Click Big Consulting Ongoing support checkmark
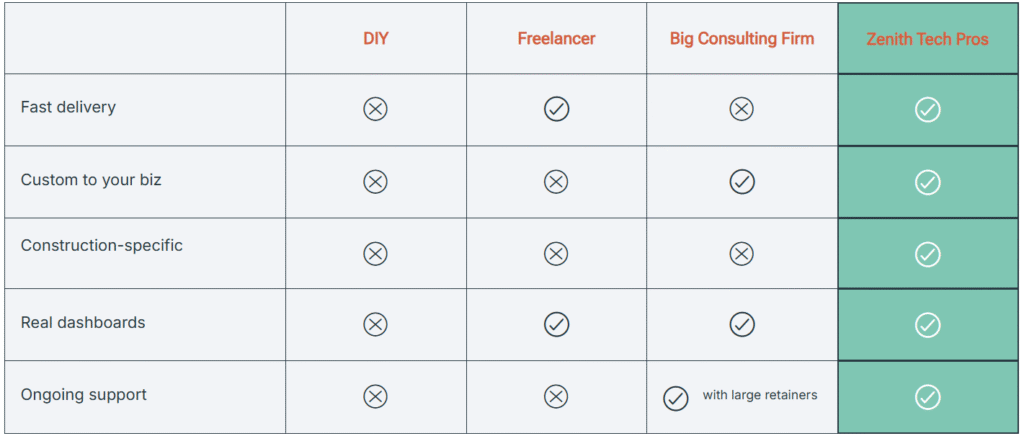Image resolution: width=1024 pixels, height=436 pixels. (x=676, y=398)
